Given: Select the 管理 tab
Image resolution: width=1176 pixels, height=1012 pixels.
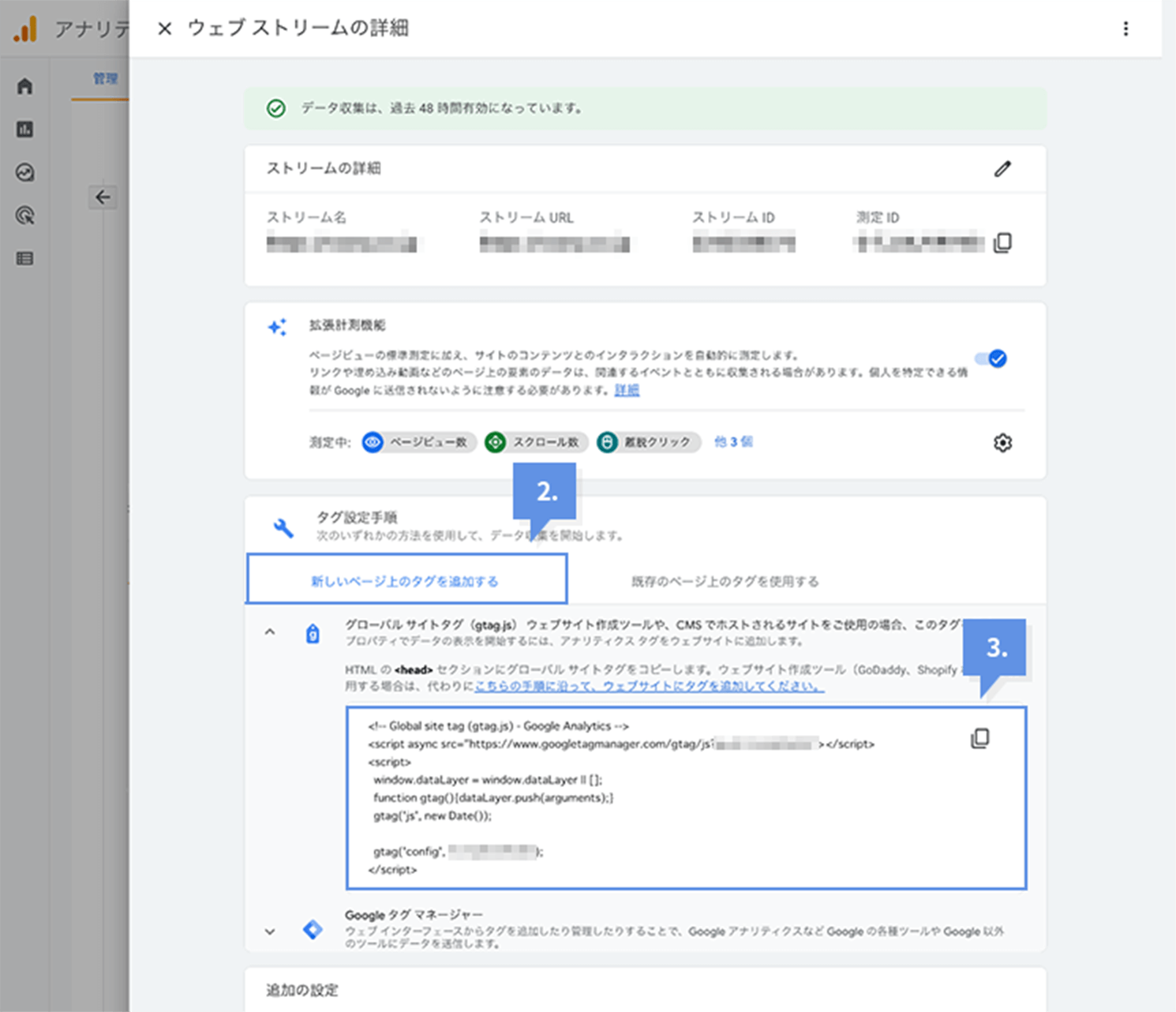Looking at the screenshot, I should [x=105, y=78].
